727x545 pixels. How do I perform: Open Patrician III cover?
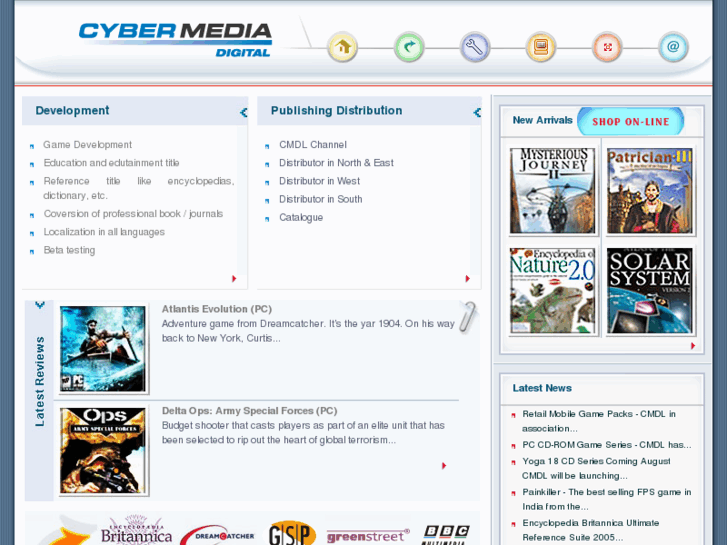click(650, 191)
